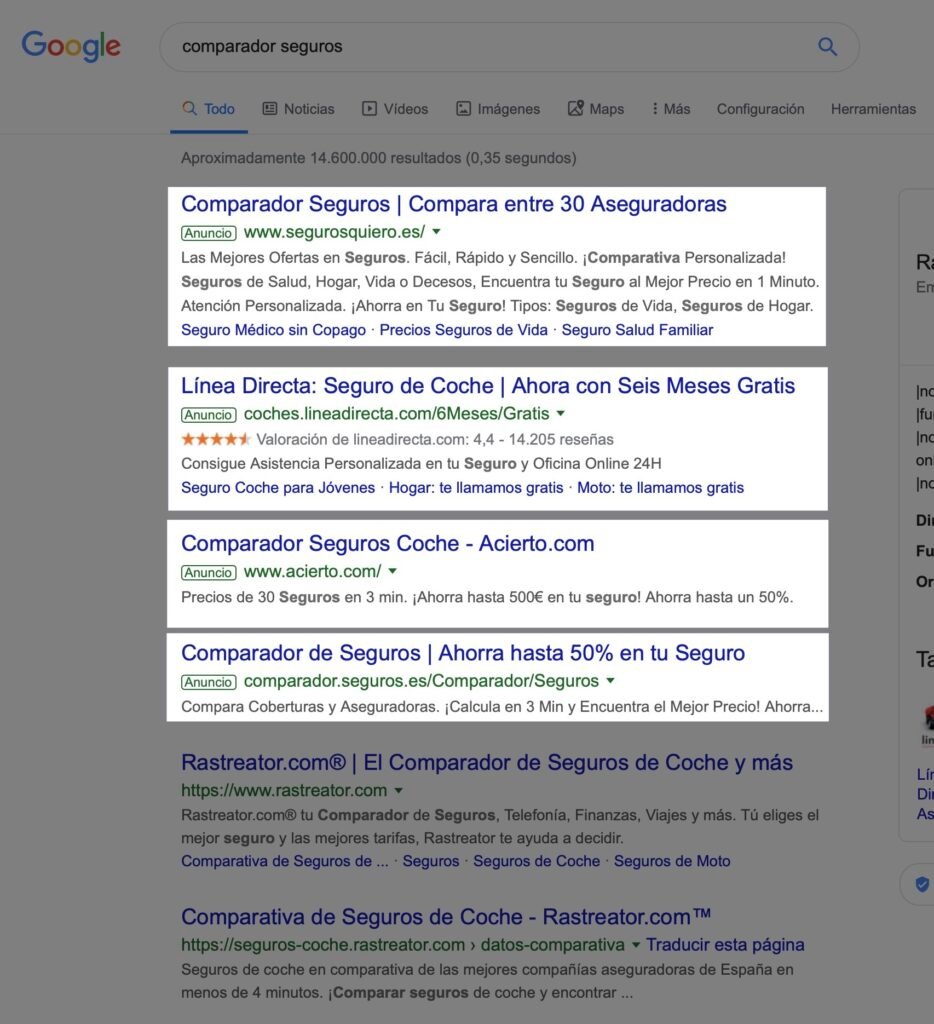
Task: Open Herramientas
Action: [873, 109]
